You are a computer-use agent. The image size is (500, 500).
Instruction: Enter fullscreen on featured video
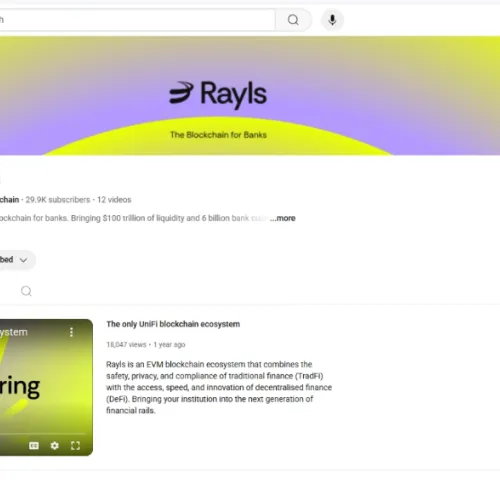[x=75, y=446]
